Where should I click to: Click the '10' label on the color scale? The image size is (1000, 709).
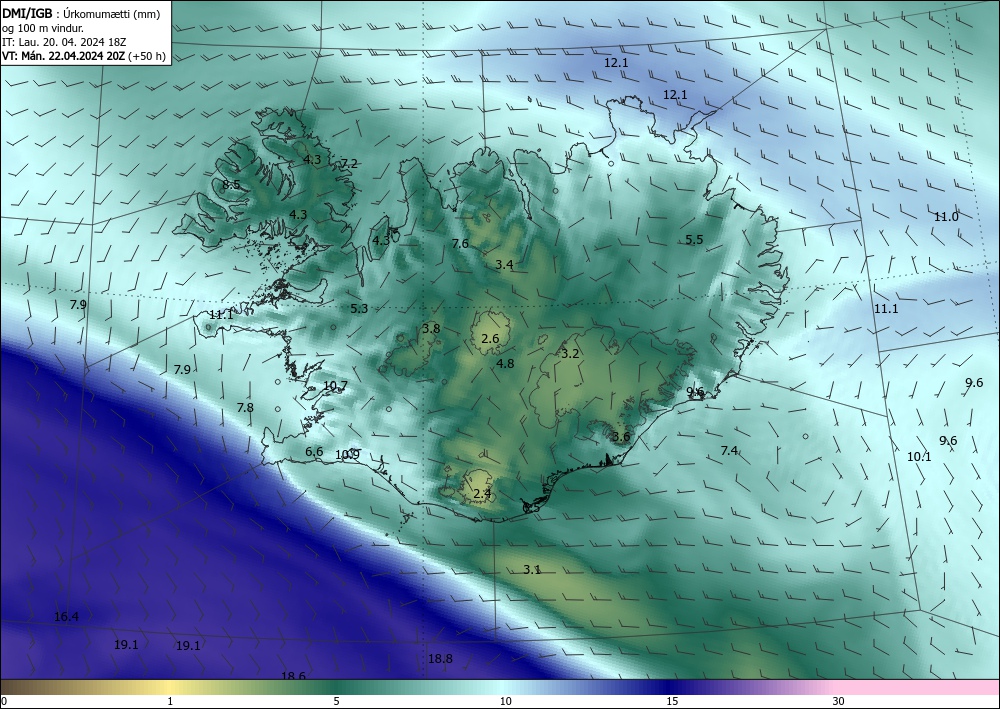click(x=505, y=701)
